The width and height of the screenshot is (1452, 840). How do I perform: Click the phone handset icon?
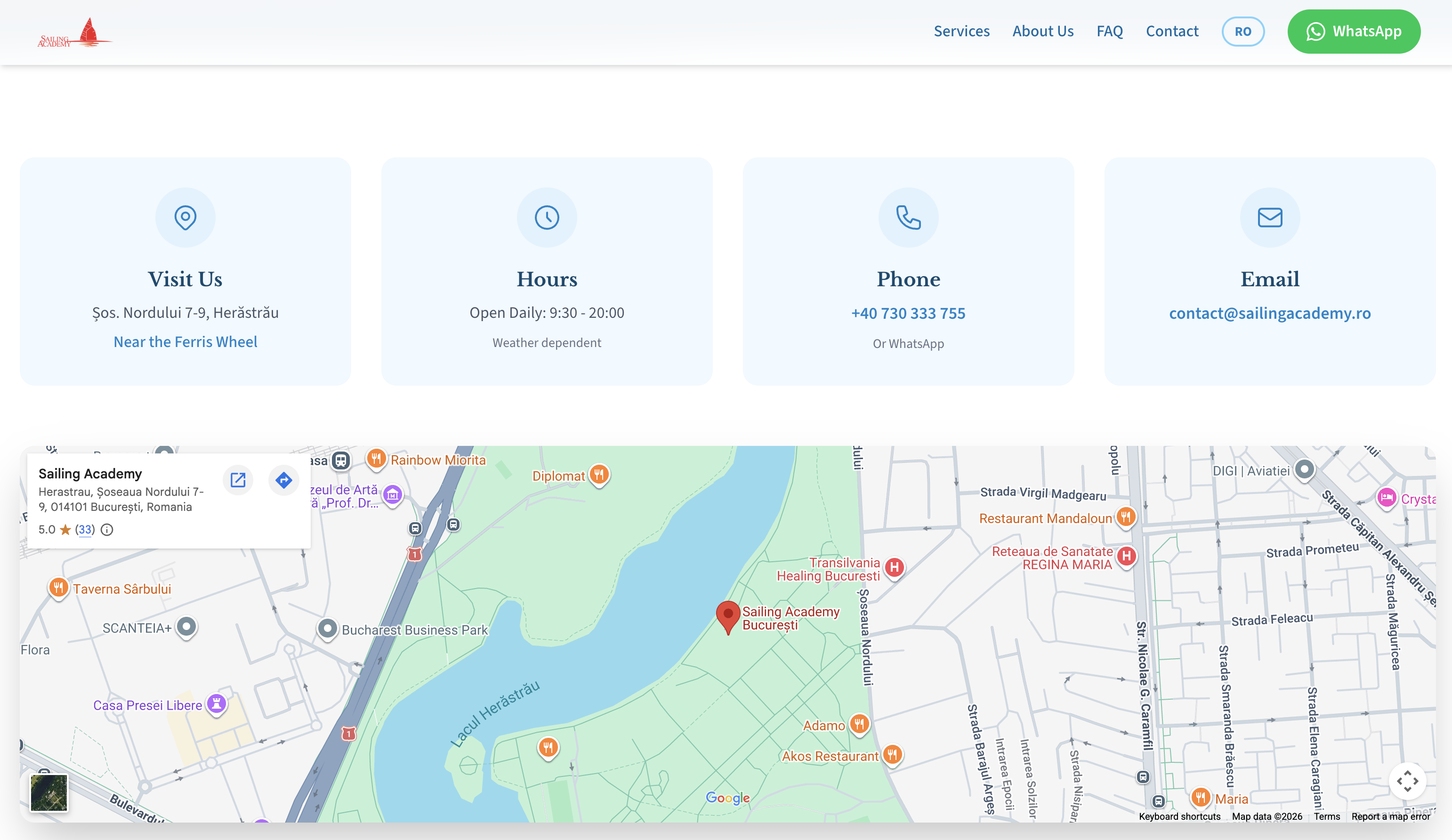click(x=909, y=218)
